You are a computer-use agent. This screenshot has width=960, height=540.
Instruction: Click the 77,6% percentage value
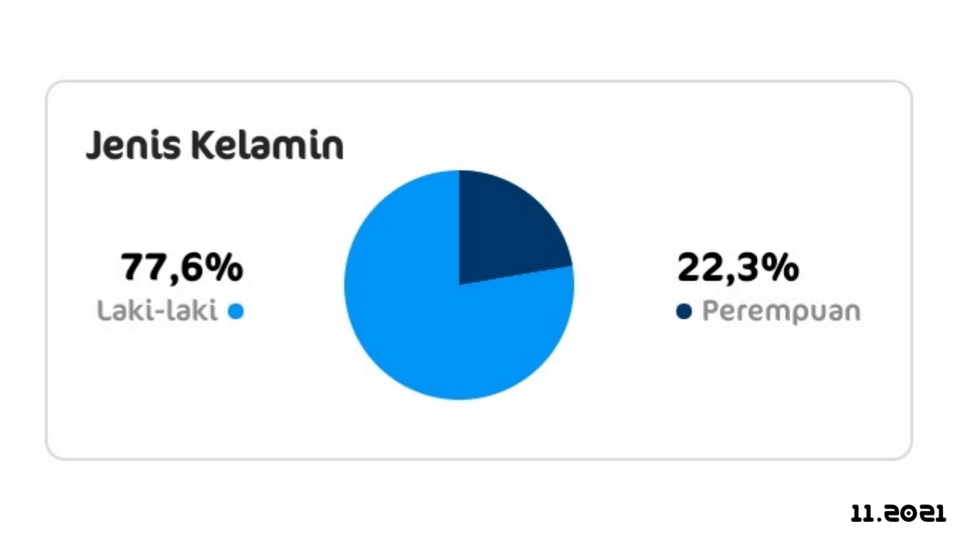tap(182, 268)
